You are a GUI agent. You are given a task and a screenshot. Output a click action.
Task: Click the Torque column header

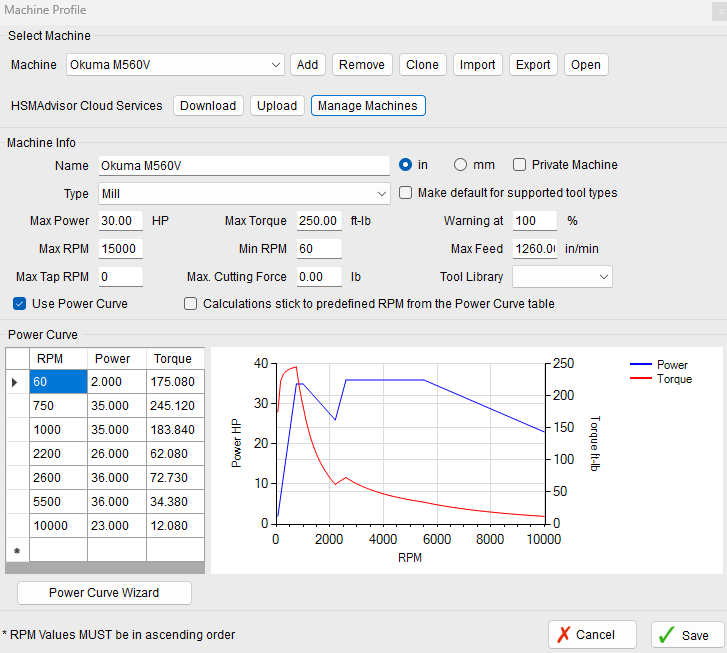(x=175, y=359)
